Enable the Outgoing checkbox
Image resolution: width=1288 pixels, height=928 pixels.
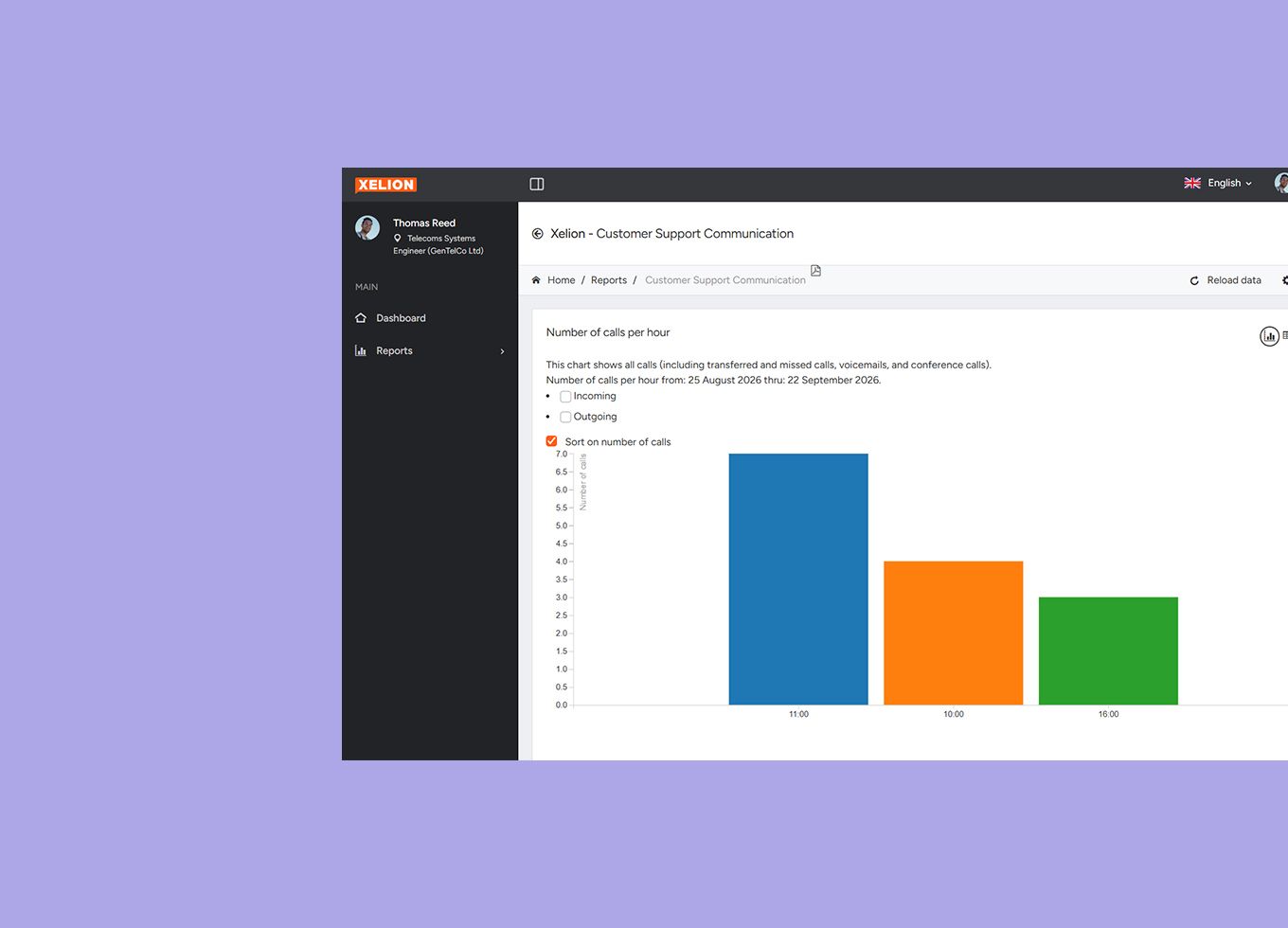pos(565,417)
